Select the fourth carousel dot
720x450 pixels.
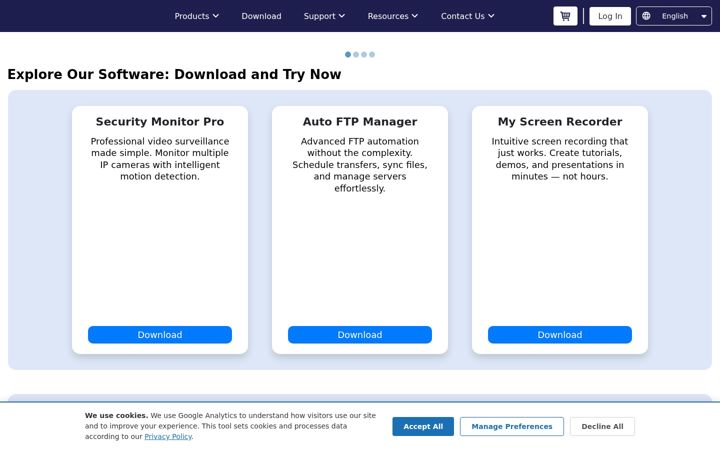click(x=372, y=55)
